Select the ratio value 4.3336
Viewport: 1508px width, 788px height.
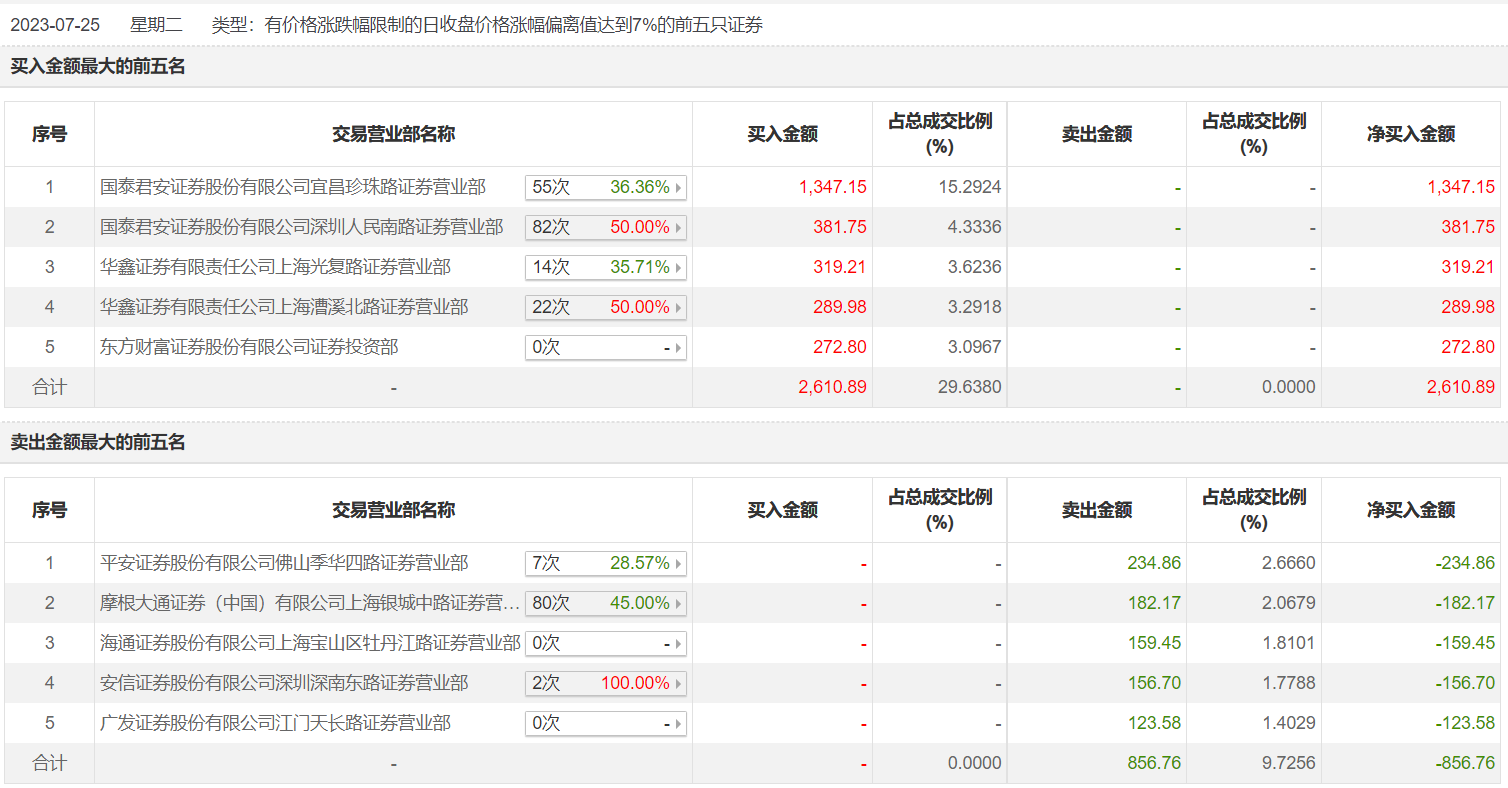click(x=974, y=227)
